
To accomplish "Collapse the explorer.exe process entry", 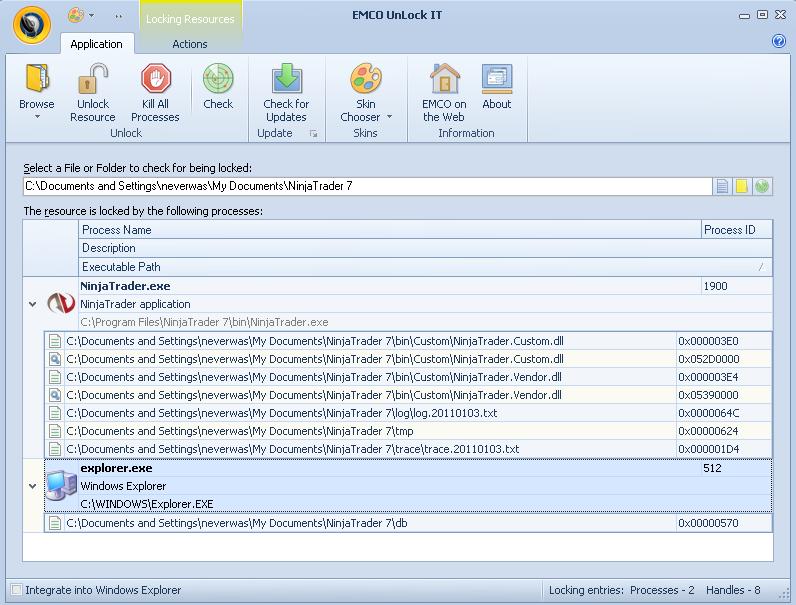I will (x=32, y=486).
